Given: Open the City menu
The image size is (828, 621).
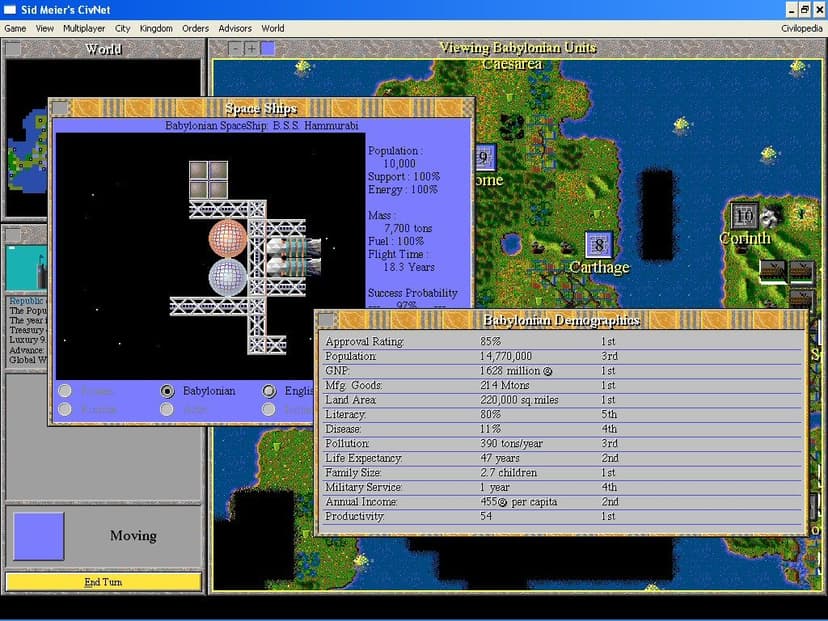Looking at the screenshot, I should tap(123, 29).
